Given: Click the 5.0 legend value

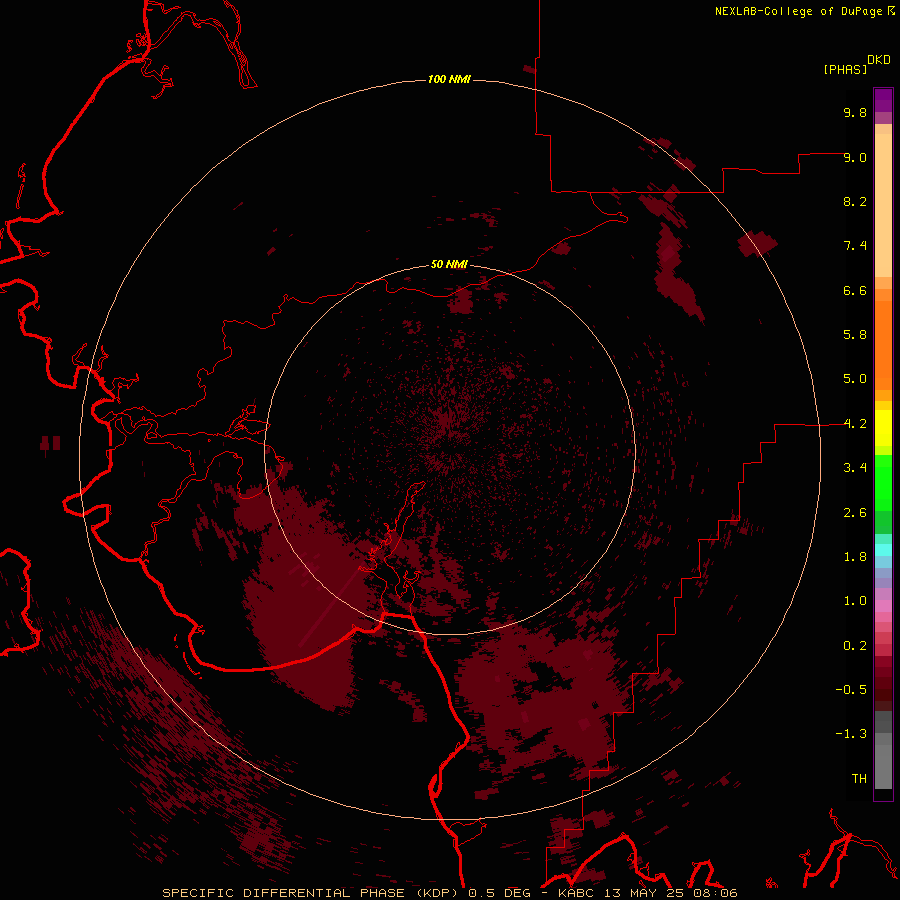Looking at the screenshot, I should point(855,379).
